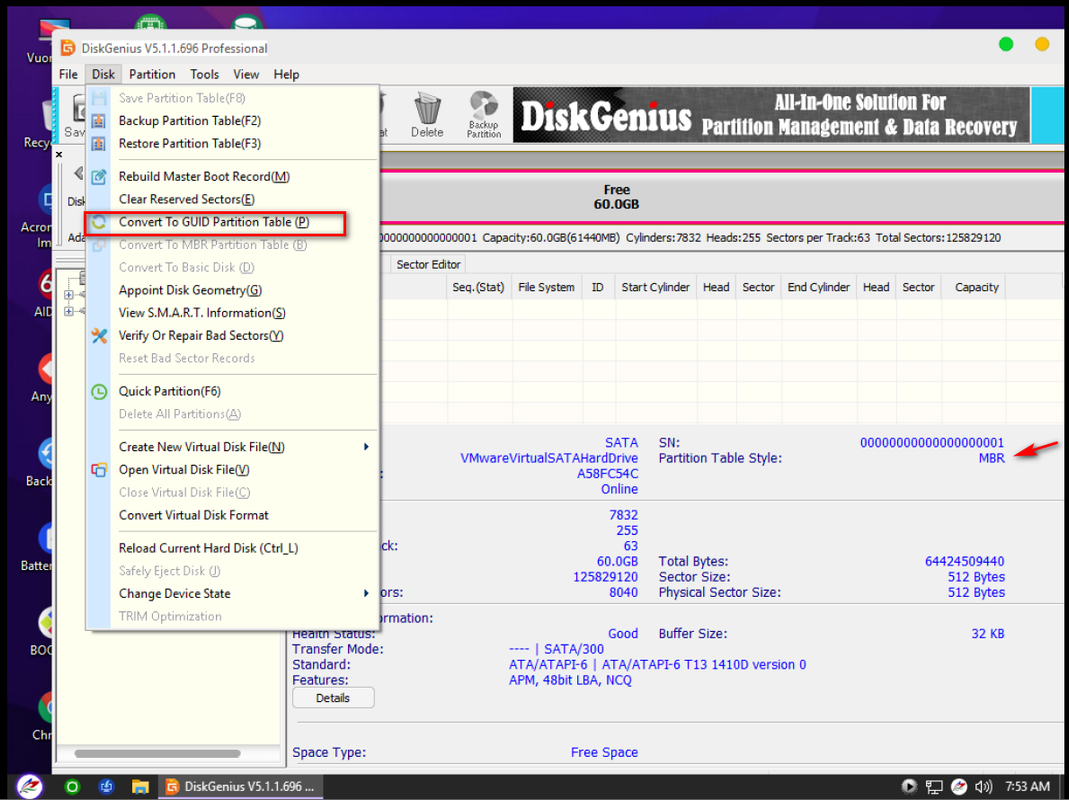Choose Backup Partition Table(F2)
1069x800 pixels.
[190, 121]
